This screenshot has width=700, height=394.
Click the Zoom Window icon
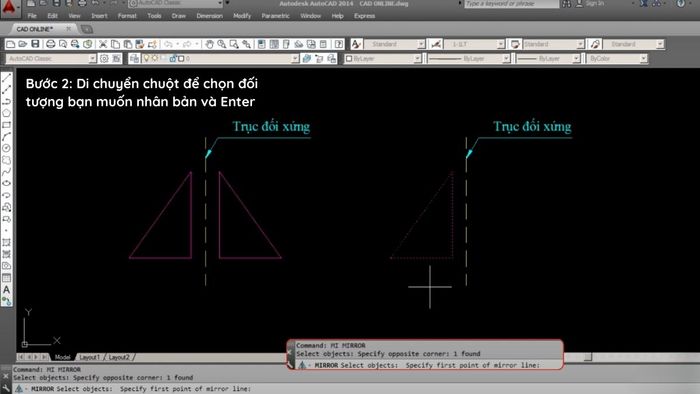(234, 44)
